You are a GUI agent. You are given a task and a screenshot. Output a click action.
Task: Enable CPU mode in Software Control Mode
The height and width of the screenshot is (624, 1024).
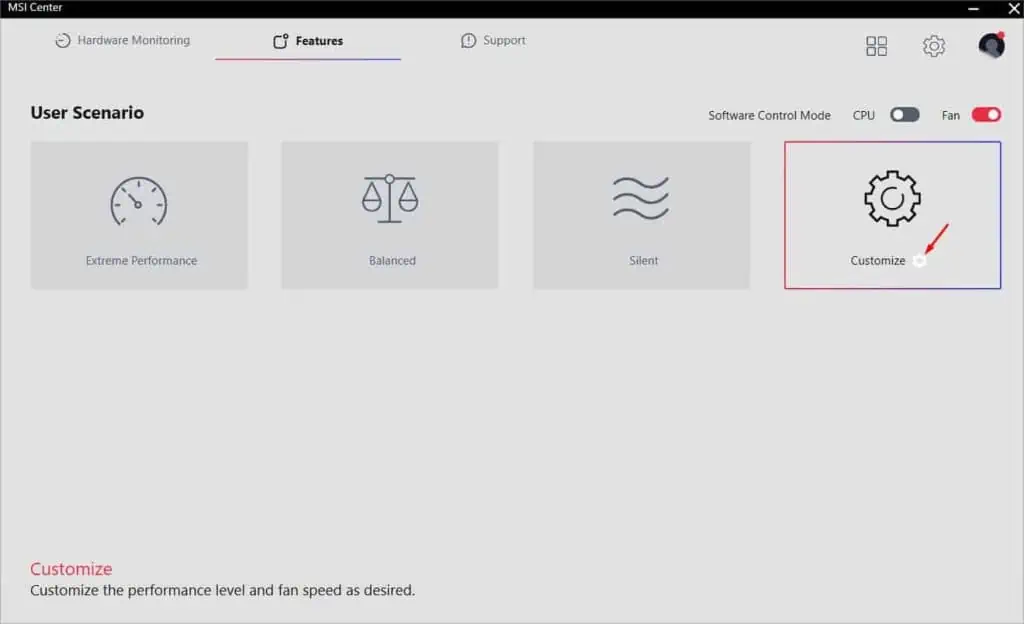pyautogui.click(x=903, y=115)
